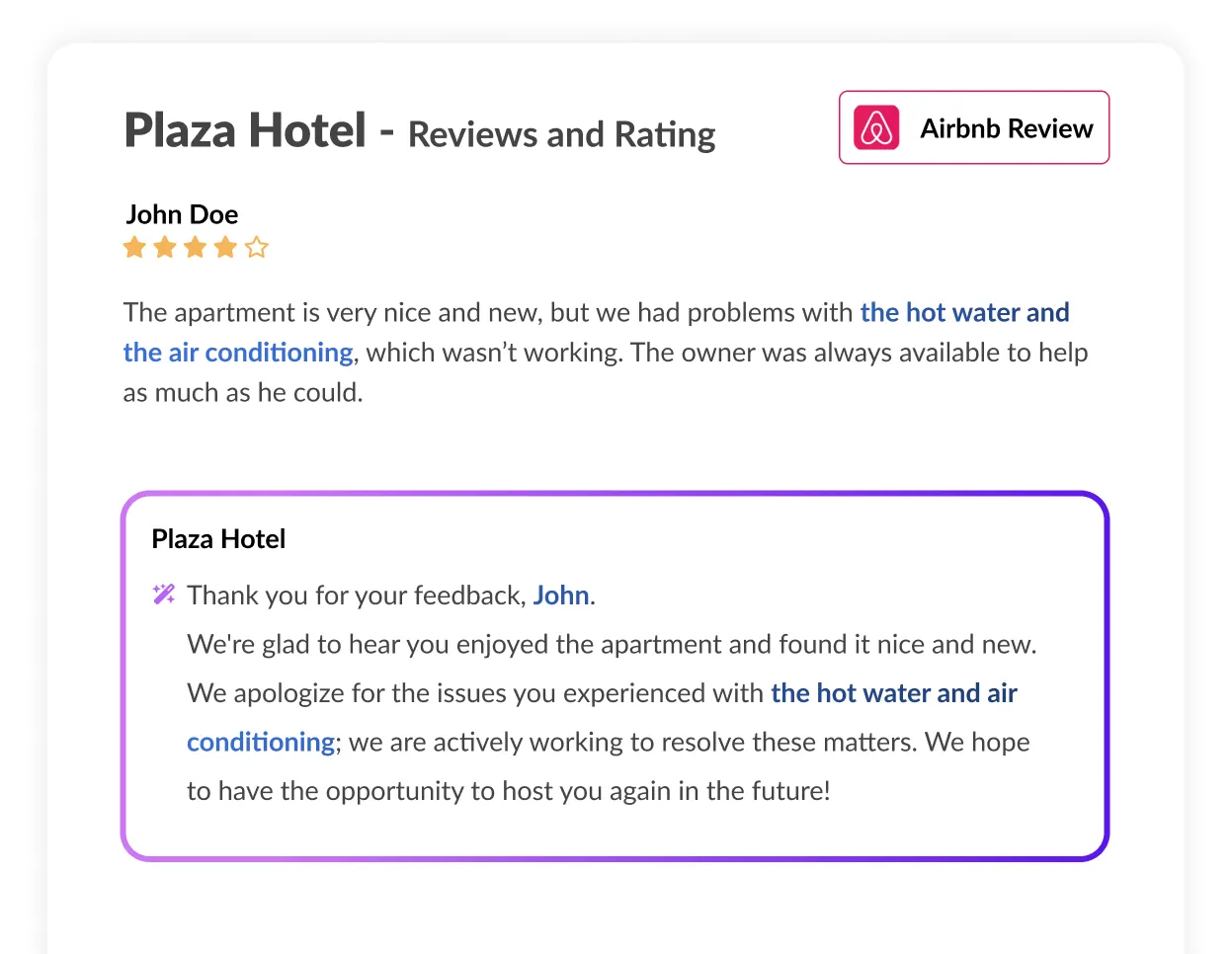
Task: Click the Plaza Hotel page title
Action: click(245, 130)
